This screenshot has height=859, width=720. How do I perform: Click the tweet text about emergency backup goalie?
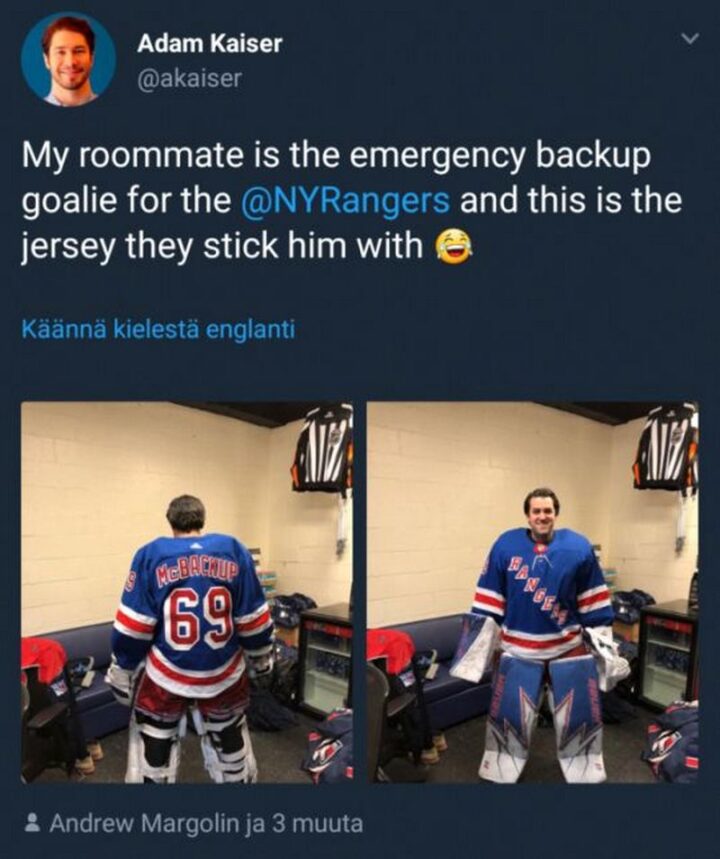pos(351,201)
